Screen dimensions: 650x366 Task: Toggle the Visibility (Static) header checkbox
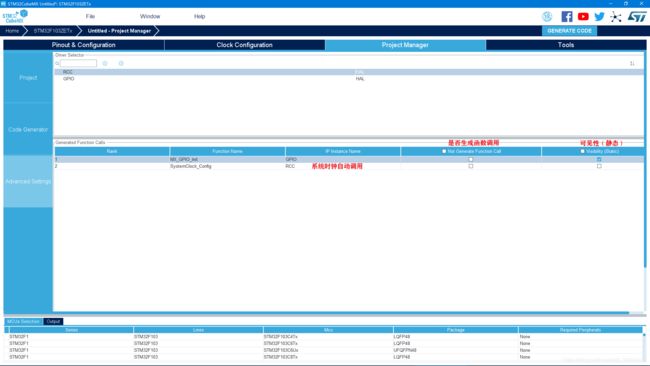point(582,151)
